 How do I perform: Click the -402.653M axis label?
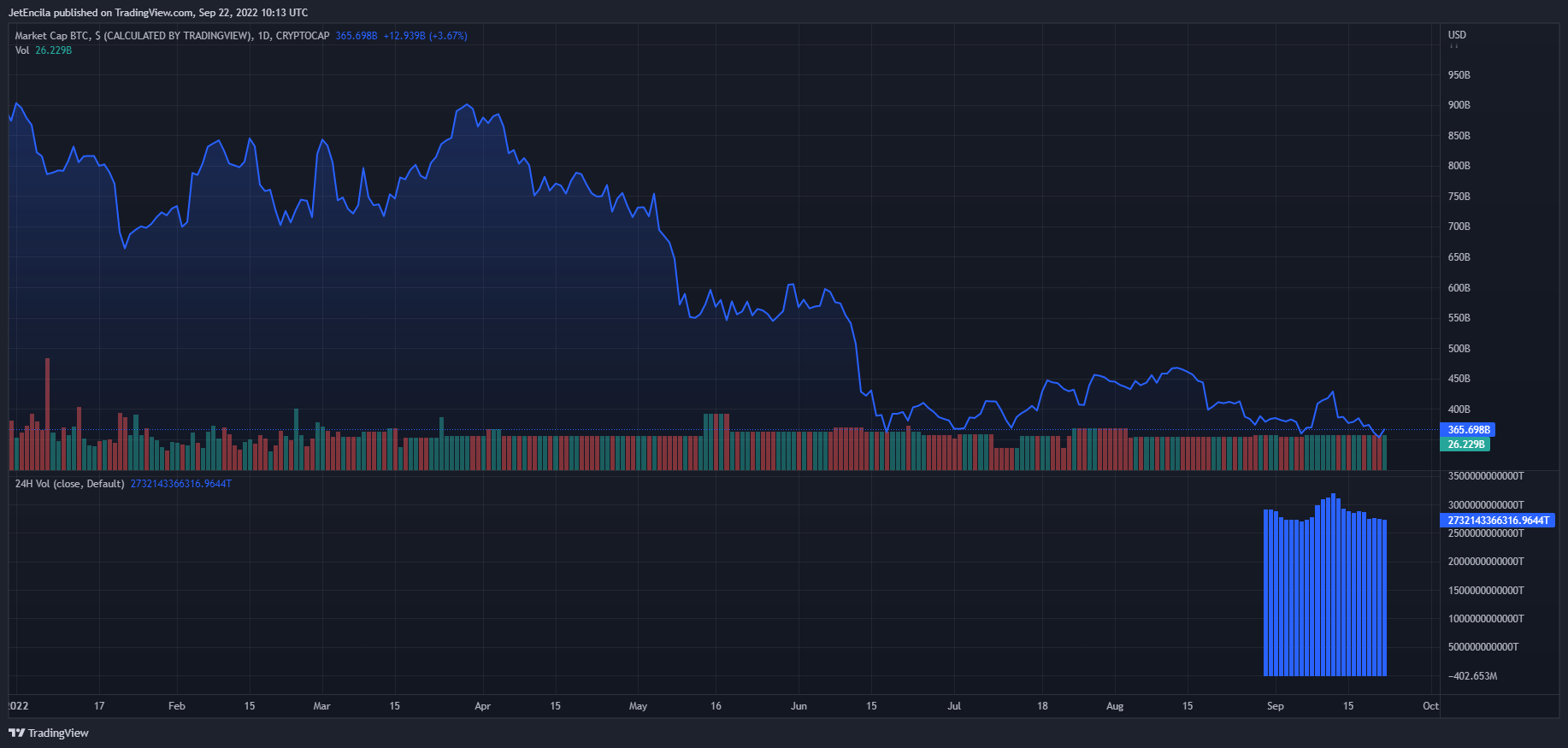point(1472,676)
